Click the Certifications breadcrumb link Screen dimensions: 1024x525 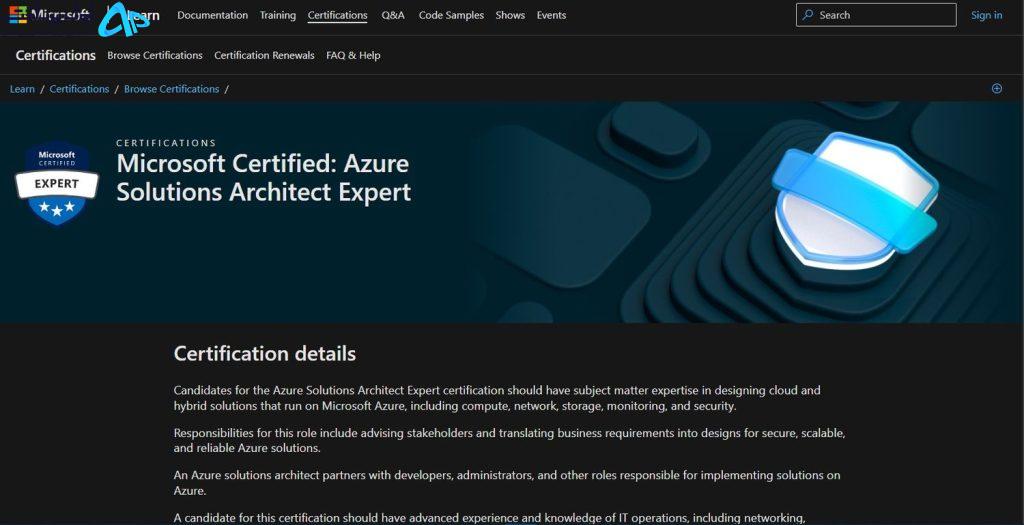point(79,89)
